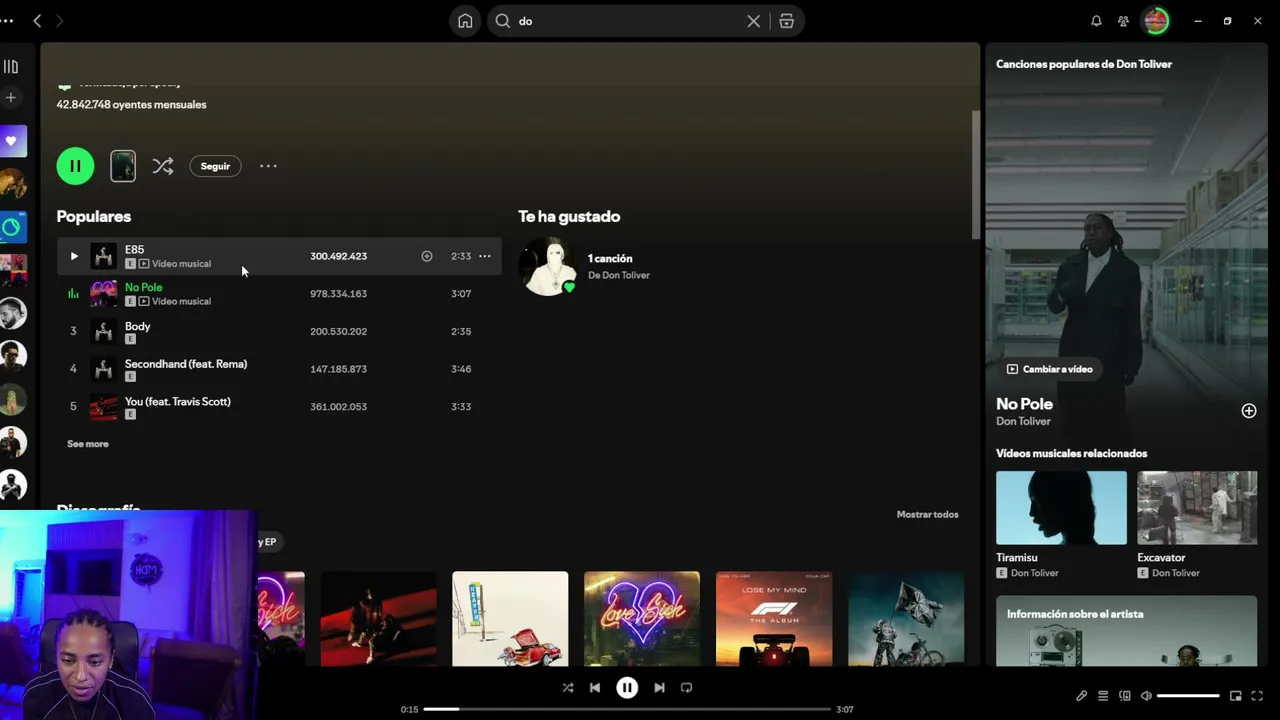Create a playlist with the plus icon
Screen dimensions: 1280x720
tap(11, 97)
